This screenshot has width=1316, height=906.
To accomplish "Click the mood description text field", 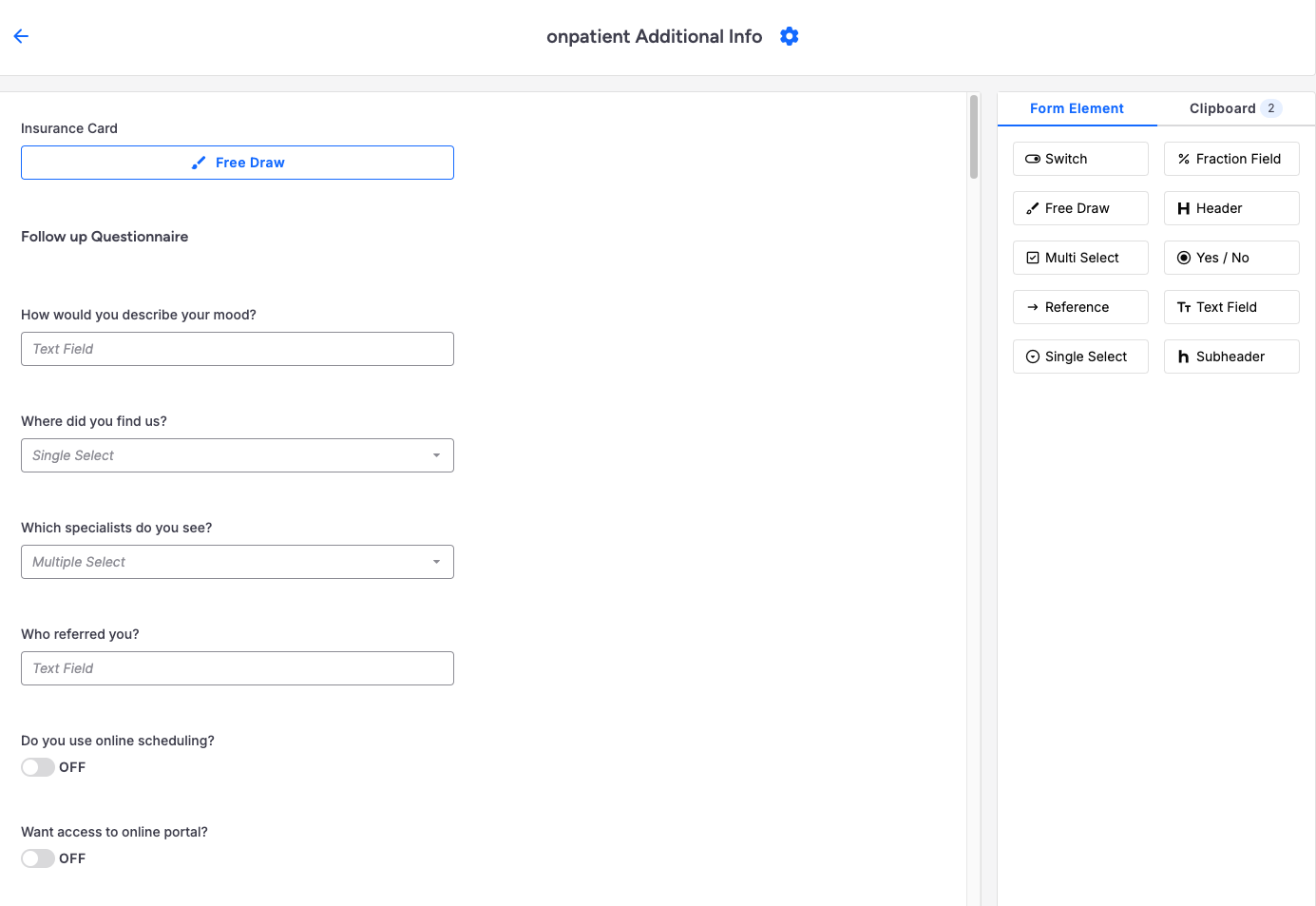I will point(237,349).
